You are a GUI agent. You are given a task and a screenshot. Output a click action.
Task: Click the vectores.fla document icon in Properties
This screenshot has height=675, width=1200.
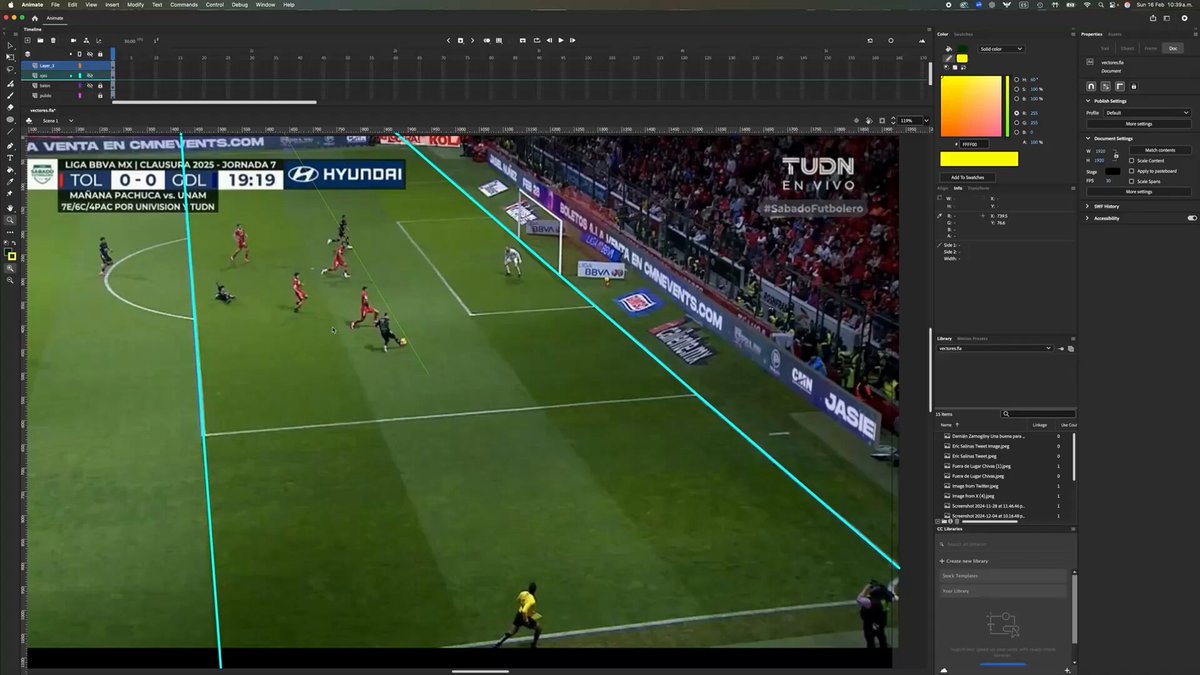click(x=1090, y=62)
